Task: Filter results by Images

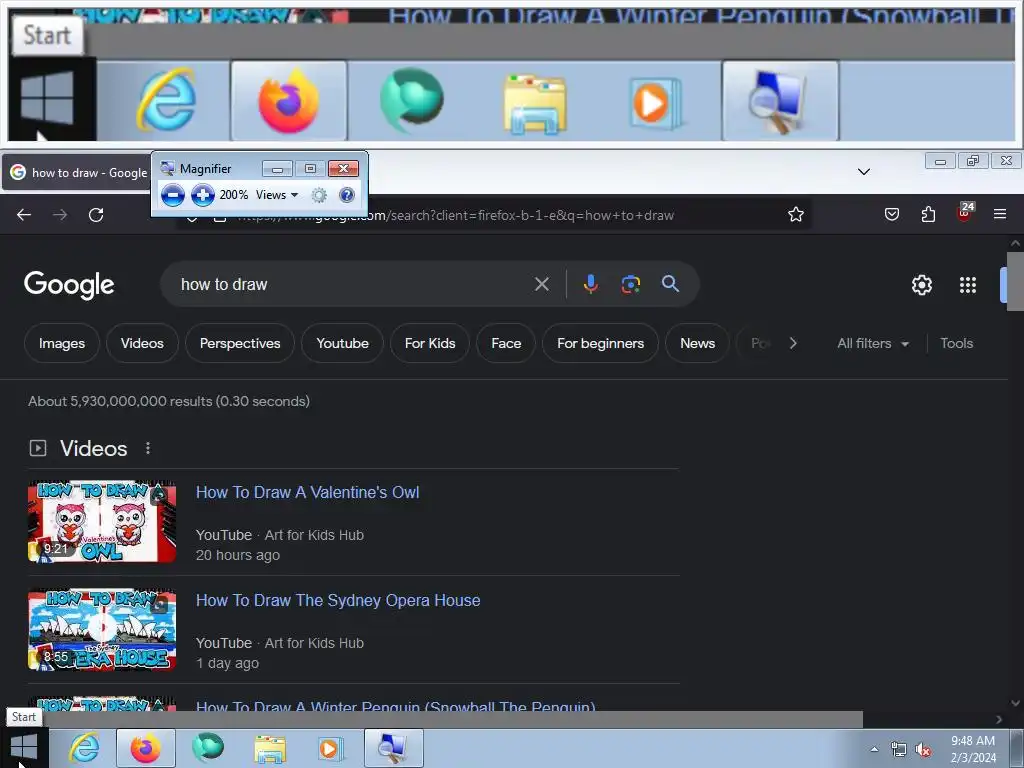Action: 62,343
